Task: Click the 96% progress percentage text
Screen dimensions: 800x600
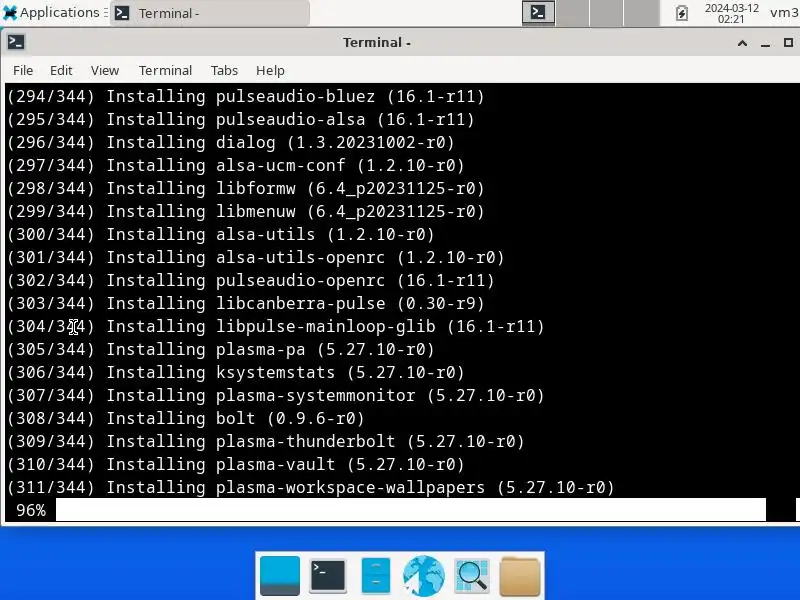Action: point(31,510)
